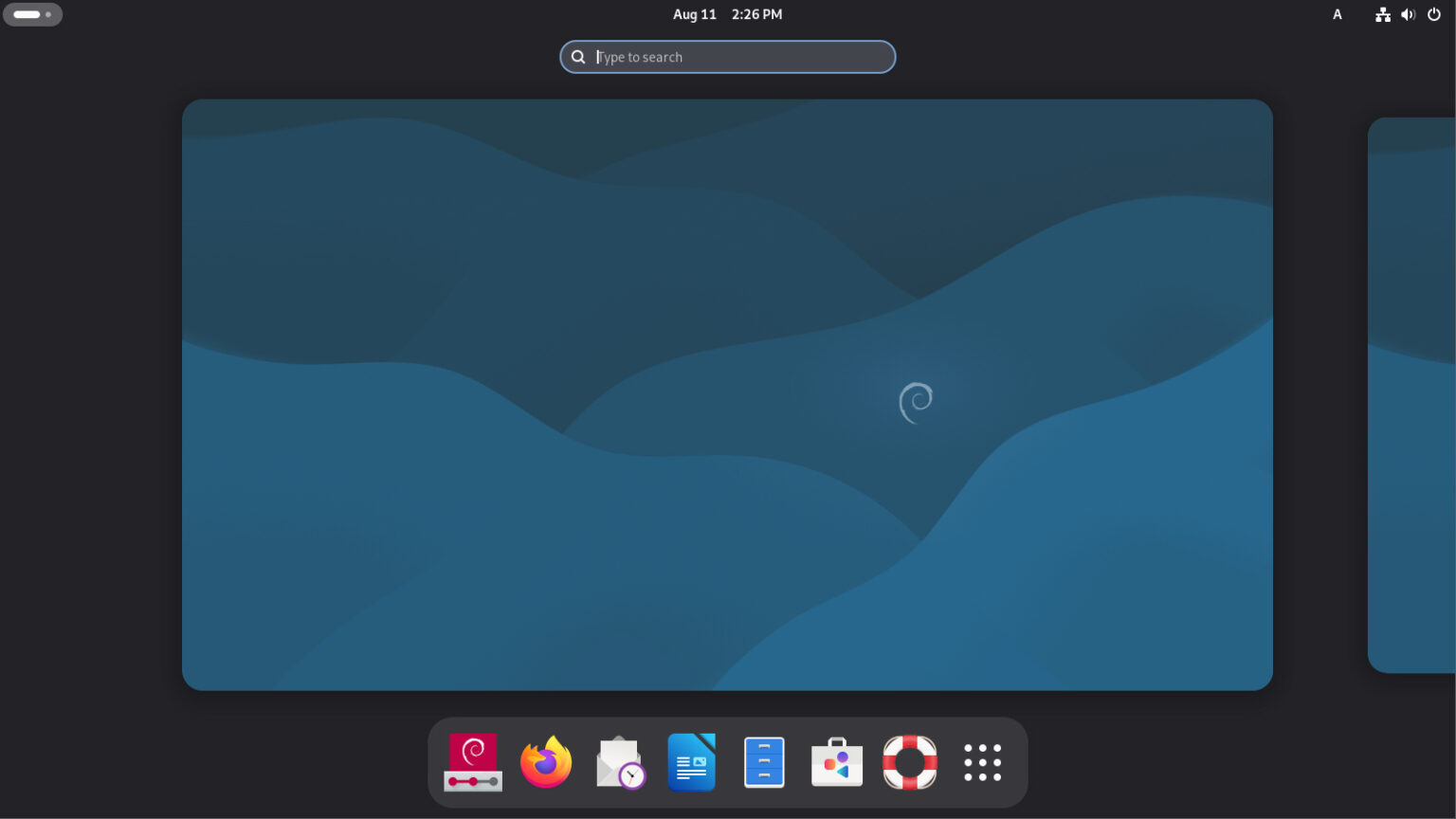The width and height of the screenshot is (1456, 819).
Task: Click the Activities workspace pill
Action: tap(32, 14)
